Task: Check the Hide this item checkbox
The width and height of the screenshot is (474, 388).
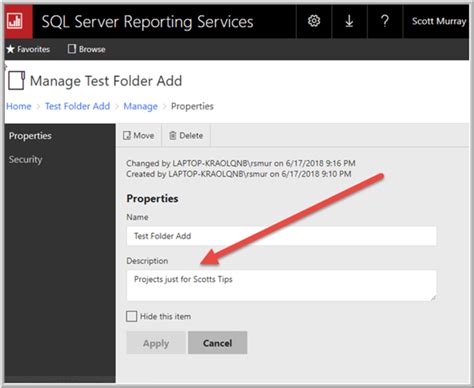Action: click(x=131, y=316)
